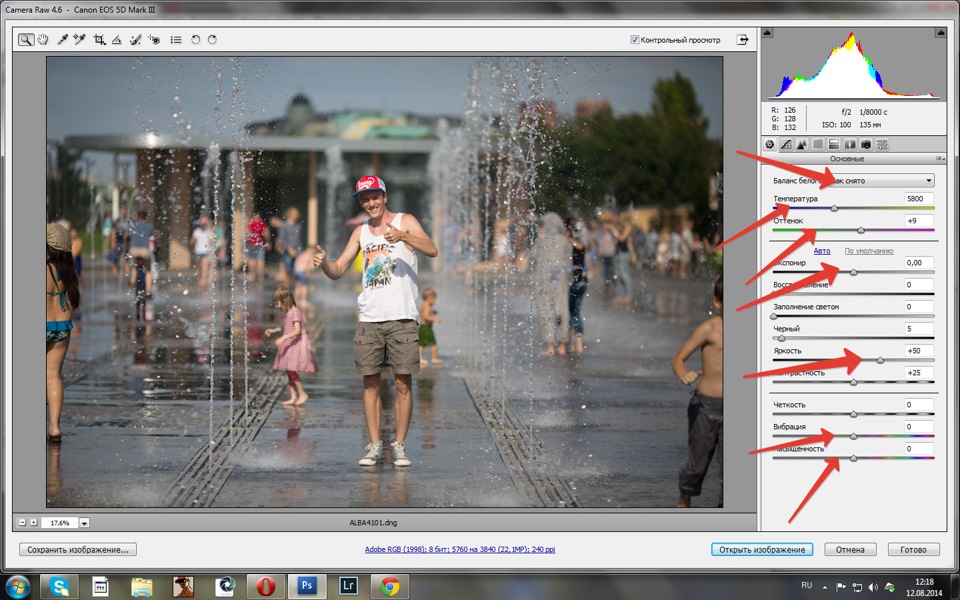Open the Camera Calibration panel tab
960x600 pixels.
(866, 144)
